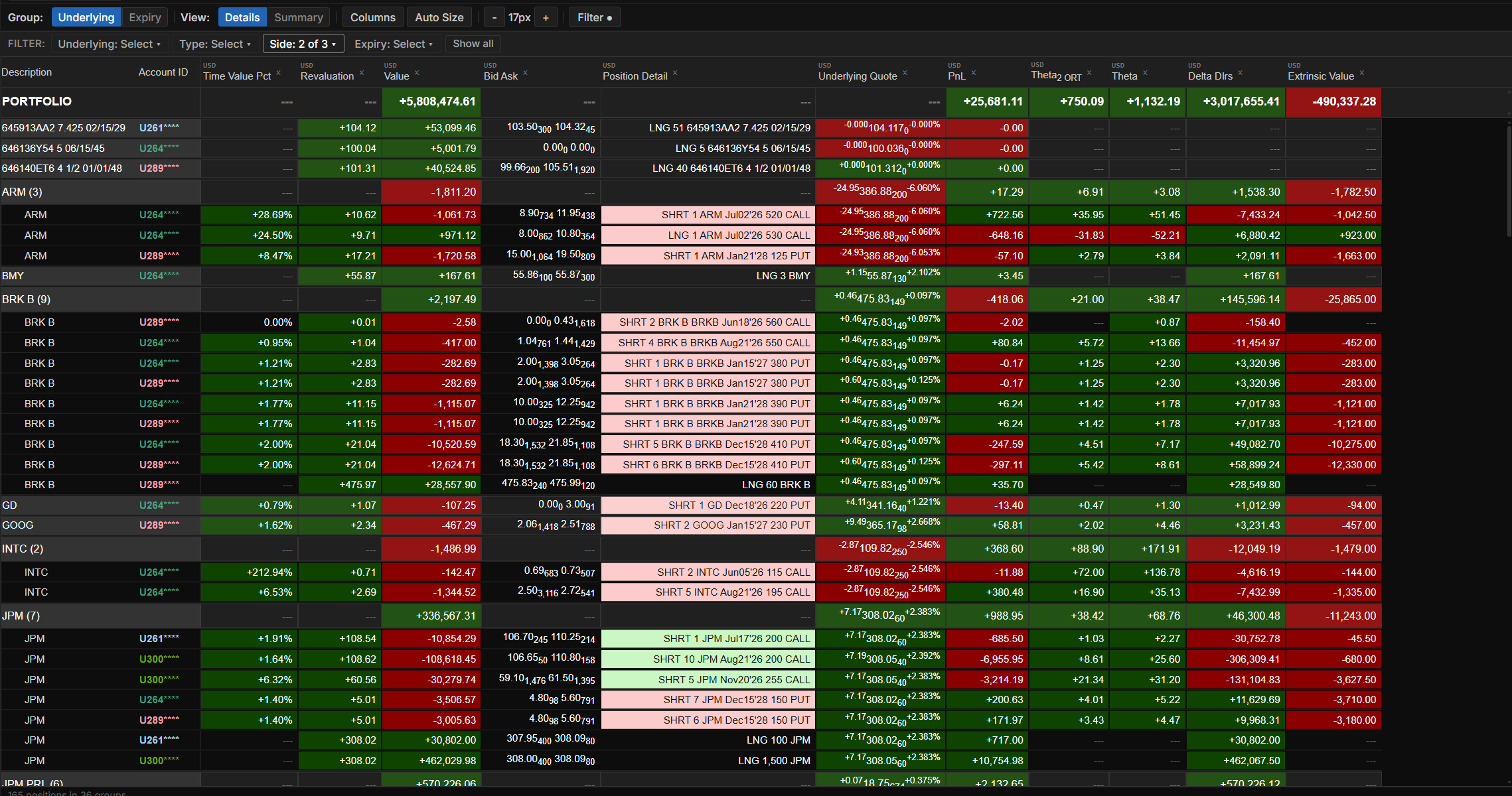Group positions by Expiry

tap(145, 17)
